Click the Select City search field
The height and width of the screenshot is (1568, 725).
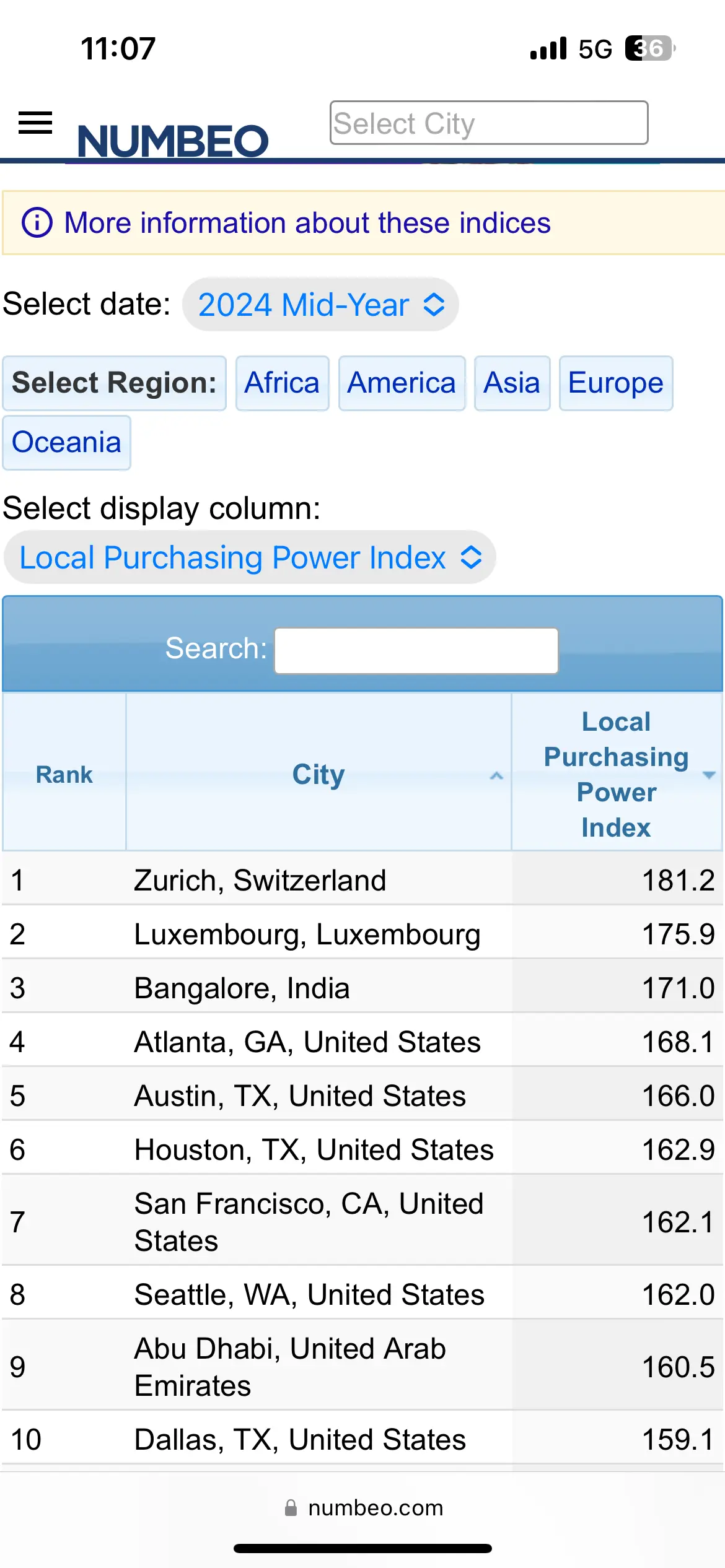point(489,123)
